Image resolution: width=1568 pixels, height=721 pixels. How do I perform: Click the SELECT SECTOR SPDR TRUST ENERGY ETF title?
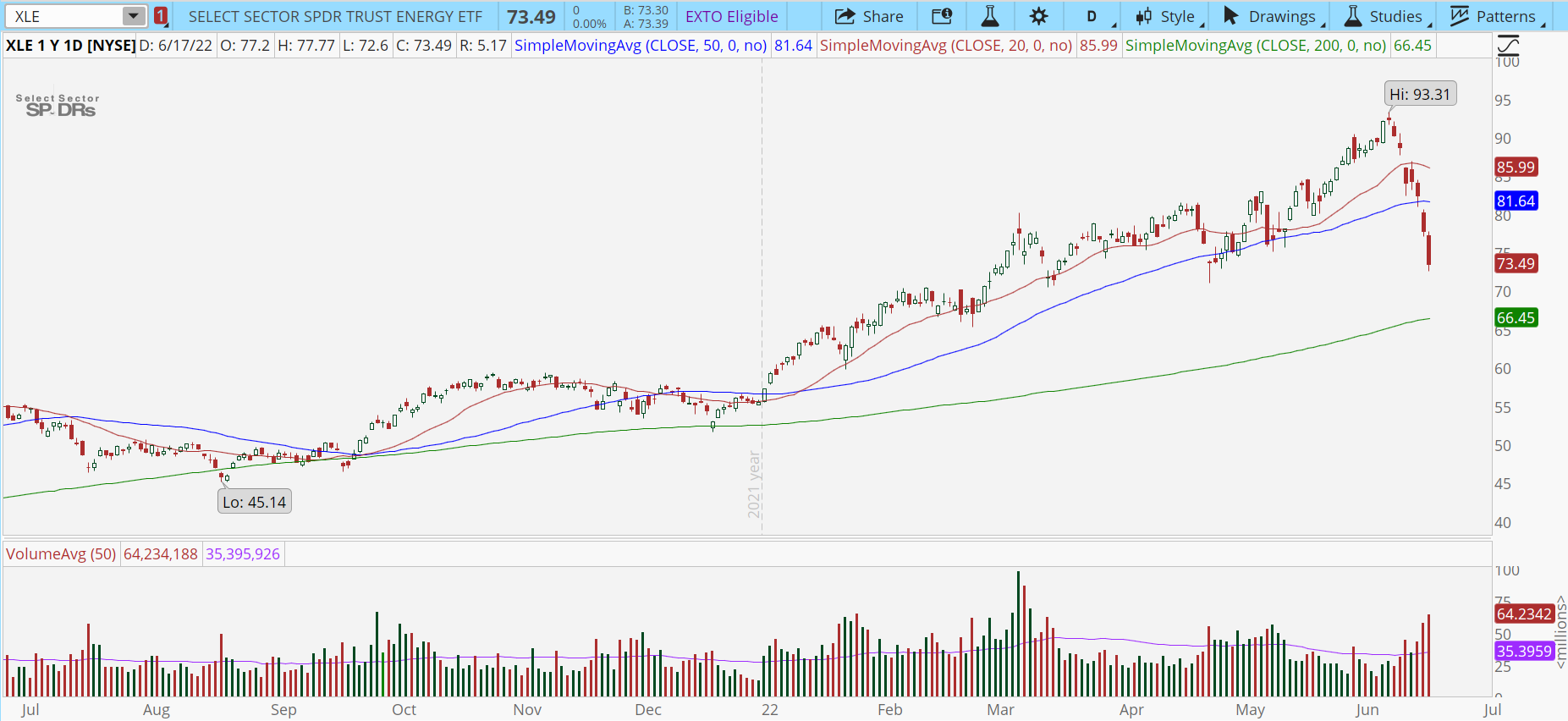tap(335, 16)
